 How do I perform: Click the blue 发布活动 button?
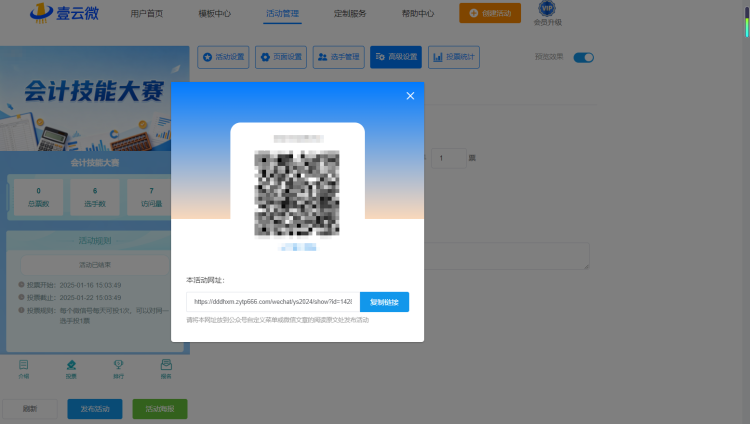pyautogui.click(x=95, y=409)
